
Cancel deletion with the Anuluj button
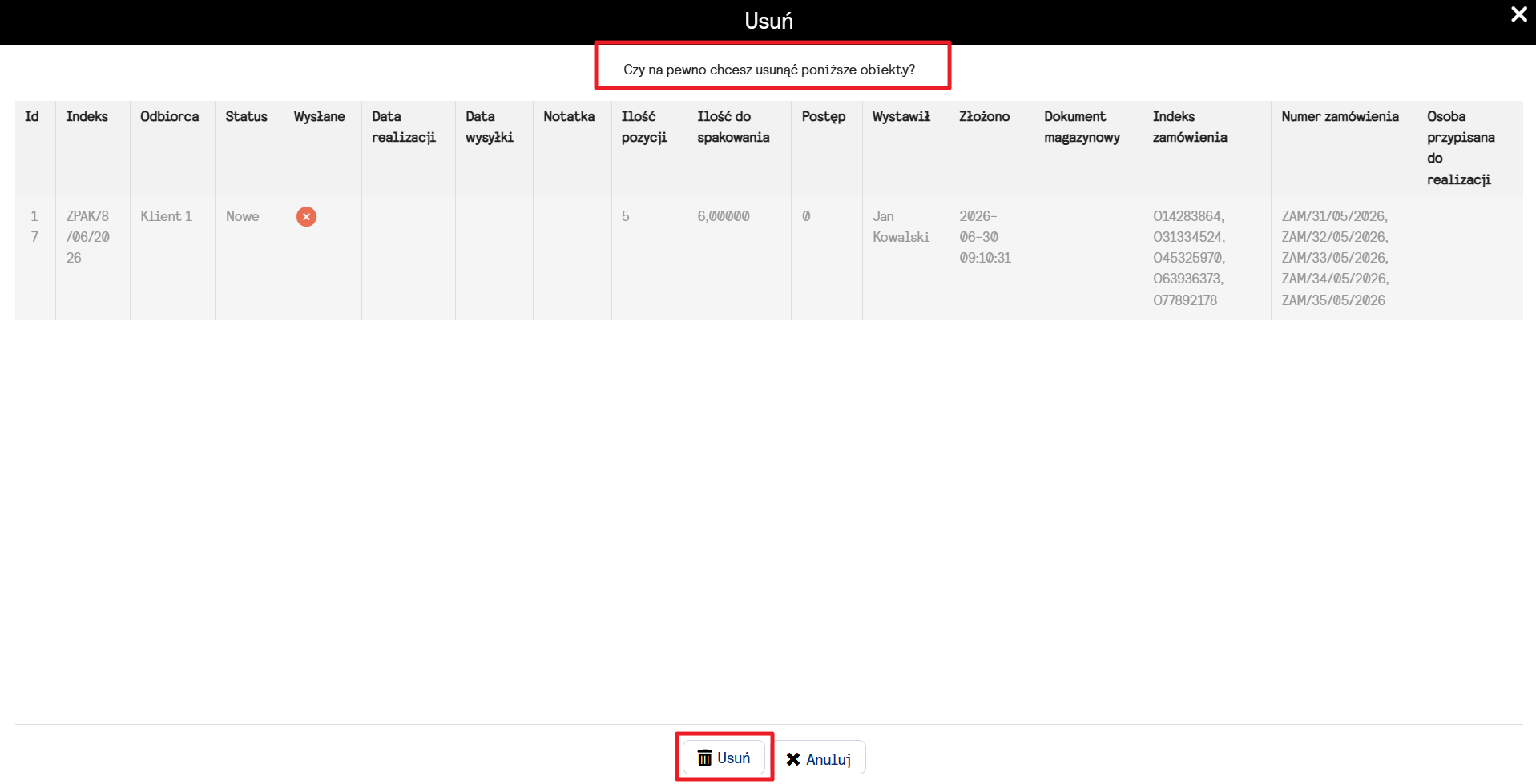819,758
